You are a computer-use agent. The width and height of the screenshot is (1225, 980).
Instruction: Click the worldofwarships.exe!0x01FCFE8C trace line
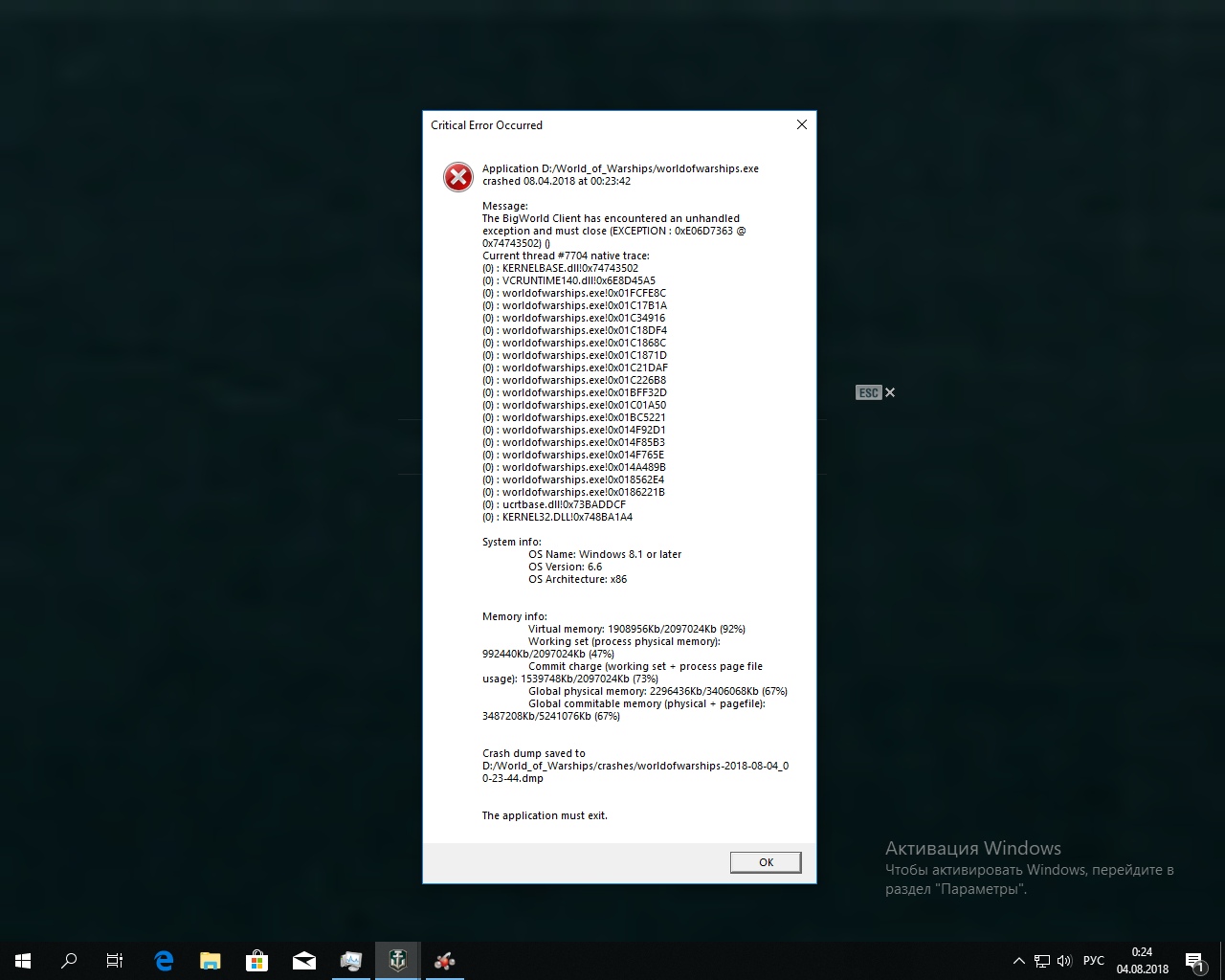pos(574,293)
